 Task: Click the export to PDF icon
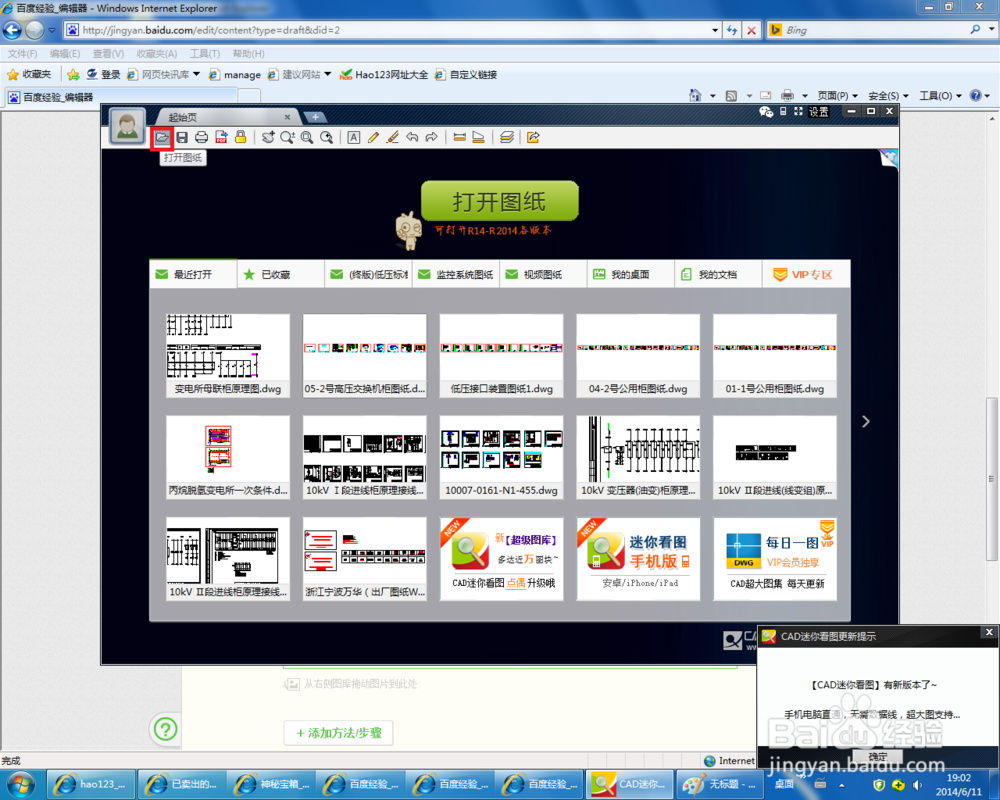click(221, 137)
